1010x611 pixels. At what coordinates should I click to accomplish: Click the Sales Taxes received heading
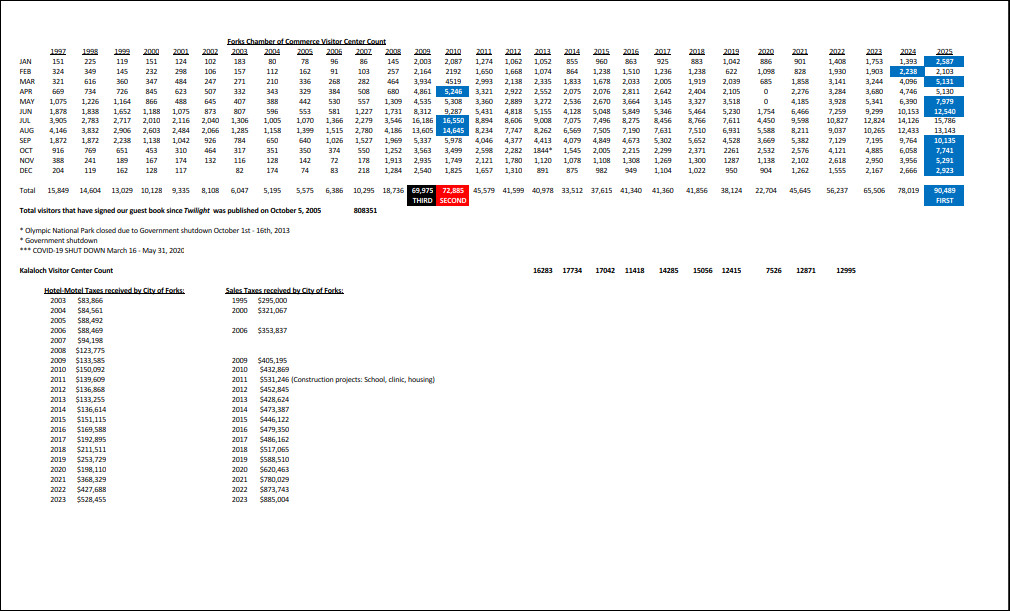coord(285,290)
